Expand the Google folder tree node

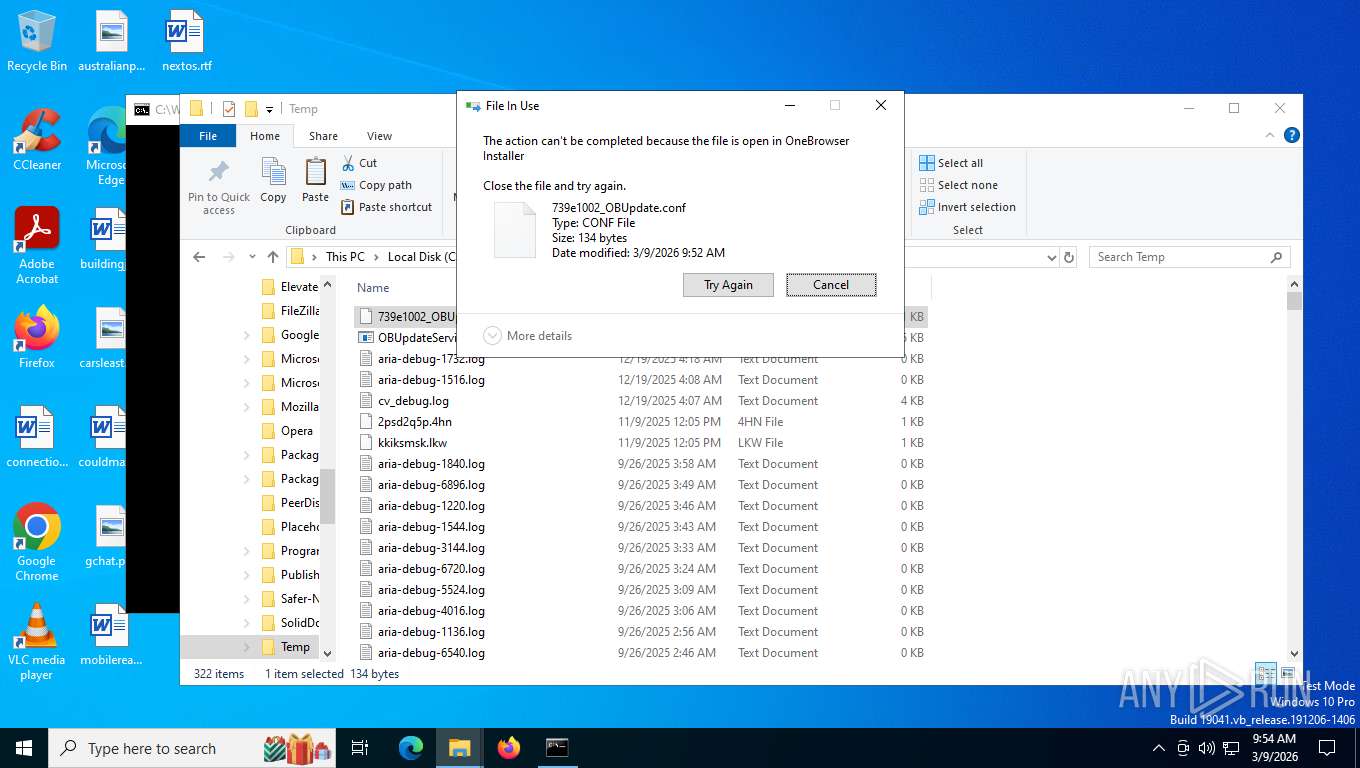pos(247,335)
